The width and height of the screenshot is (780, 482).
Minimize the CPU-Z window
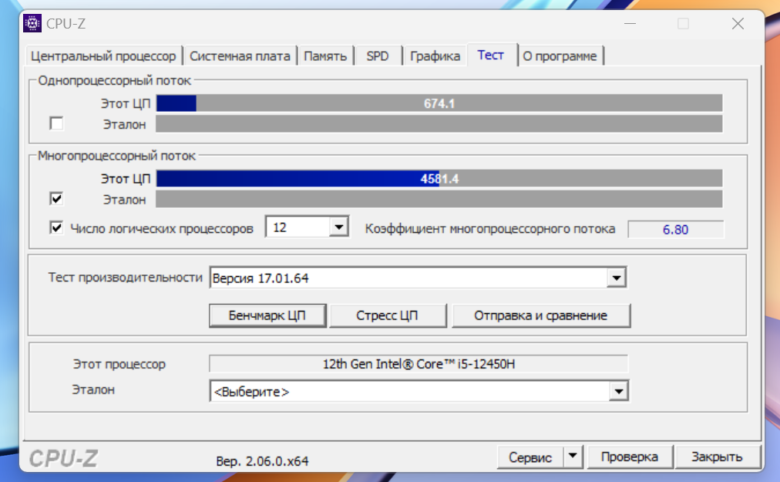(630, 23)
